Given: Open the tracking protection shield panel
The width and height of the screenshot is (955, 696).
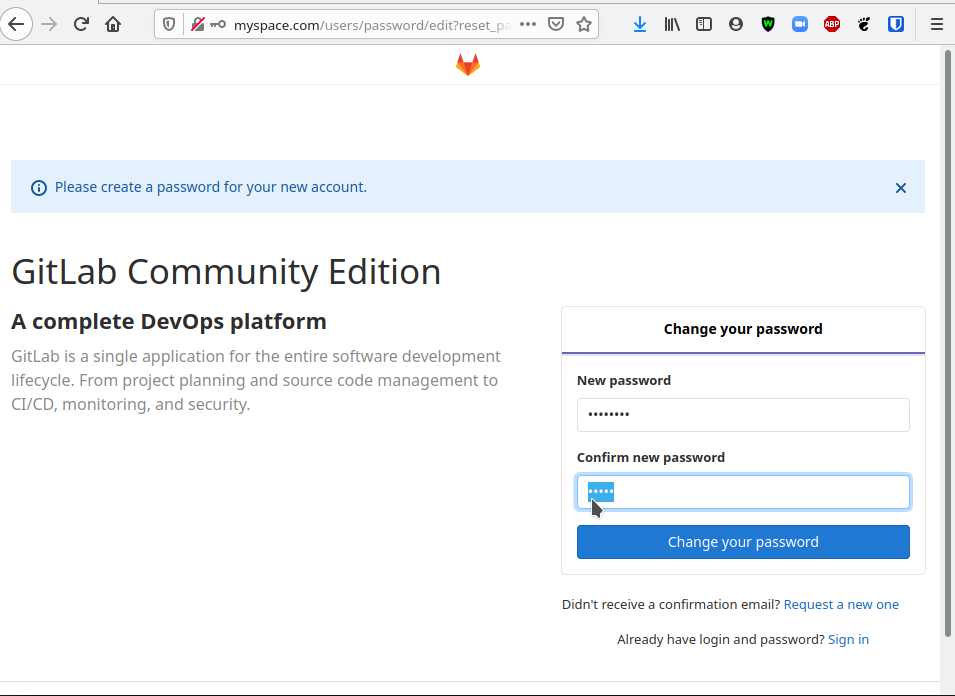Looking at the screenshot, I should point(169,24).
